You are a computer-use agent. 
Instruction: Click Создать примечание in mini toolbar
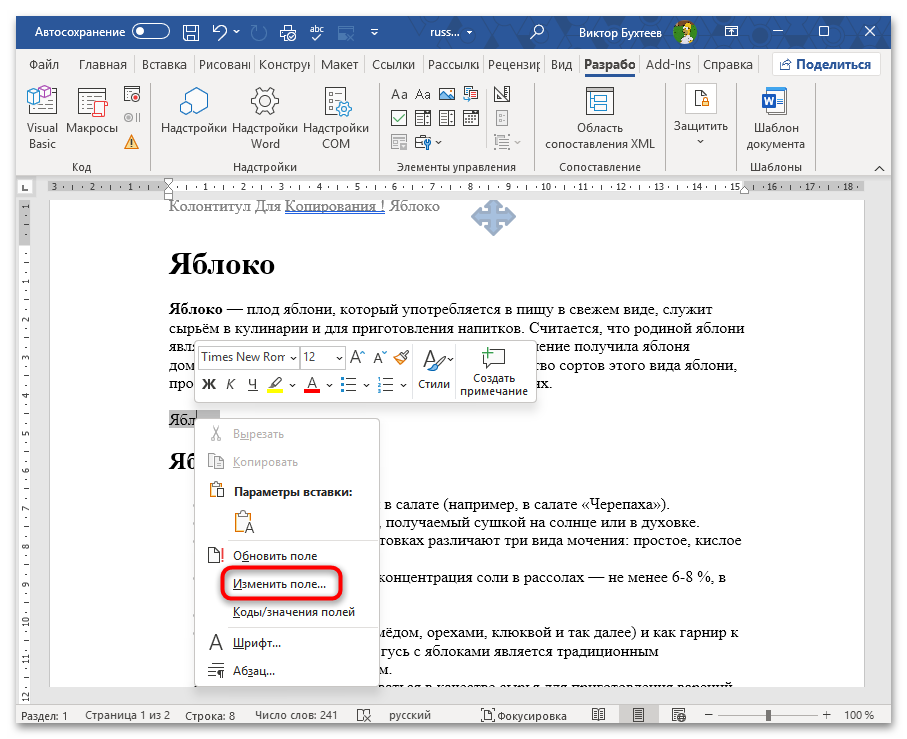493,371
